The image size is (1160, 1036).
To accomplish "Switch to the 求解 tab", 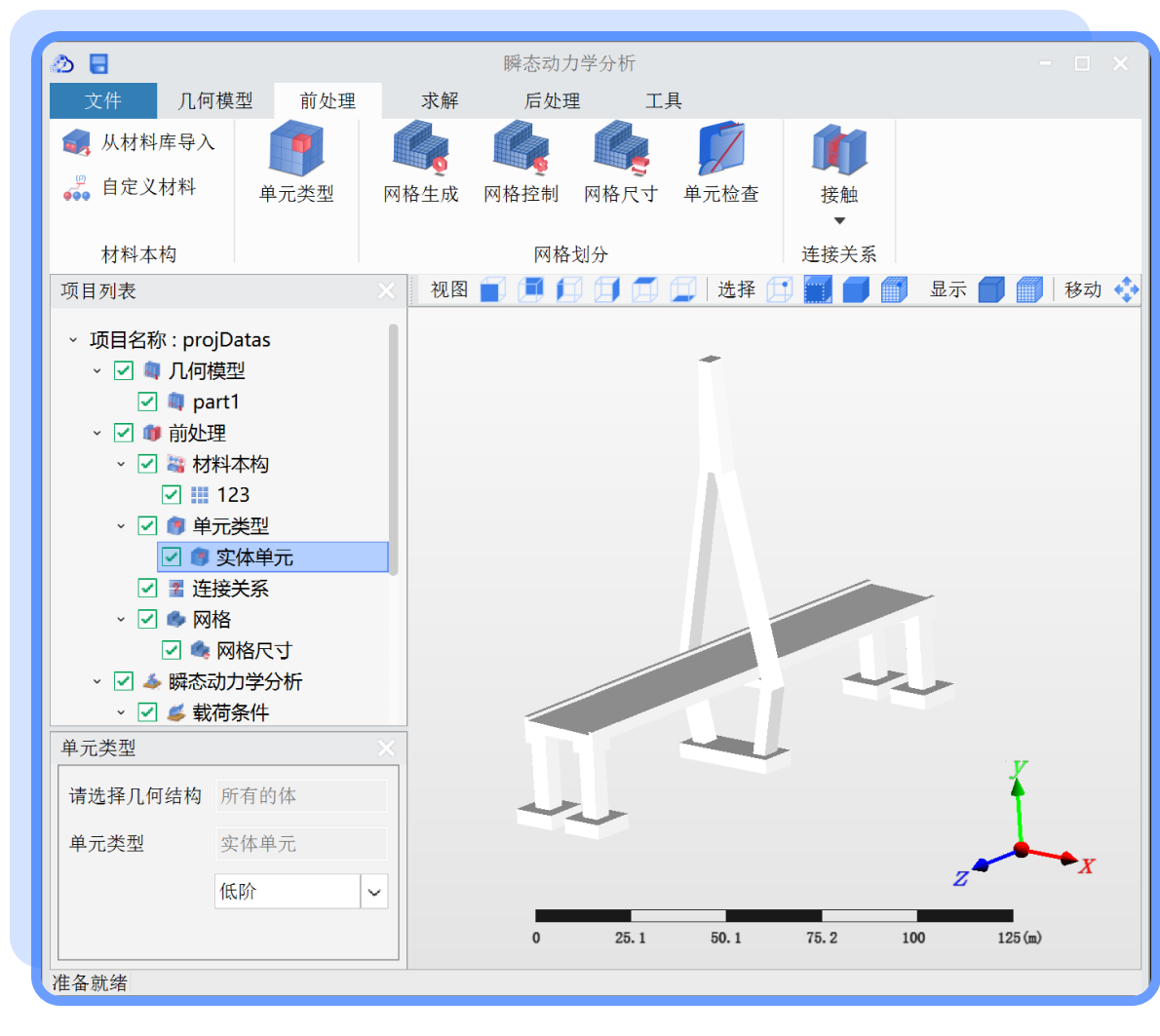I will point(441,100).
